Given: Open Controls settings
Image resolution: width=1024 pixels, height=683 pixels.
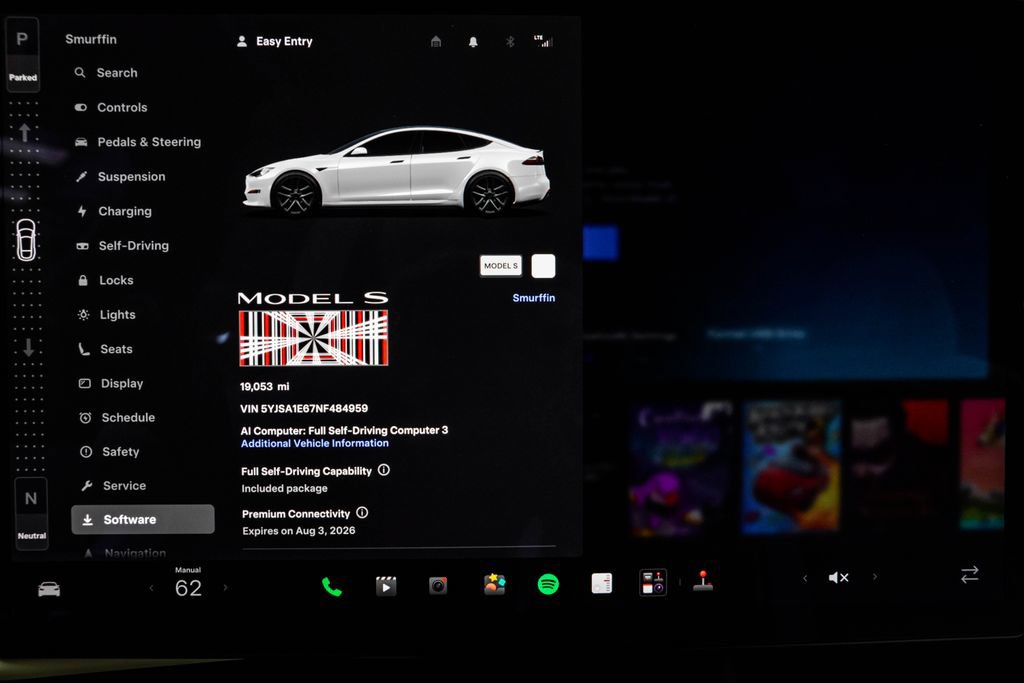Looking at the screenshot, I should [111, 107].
